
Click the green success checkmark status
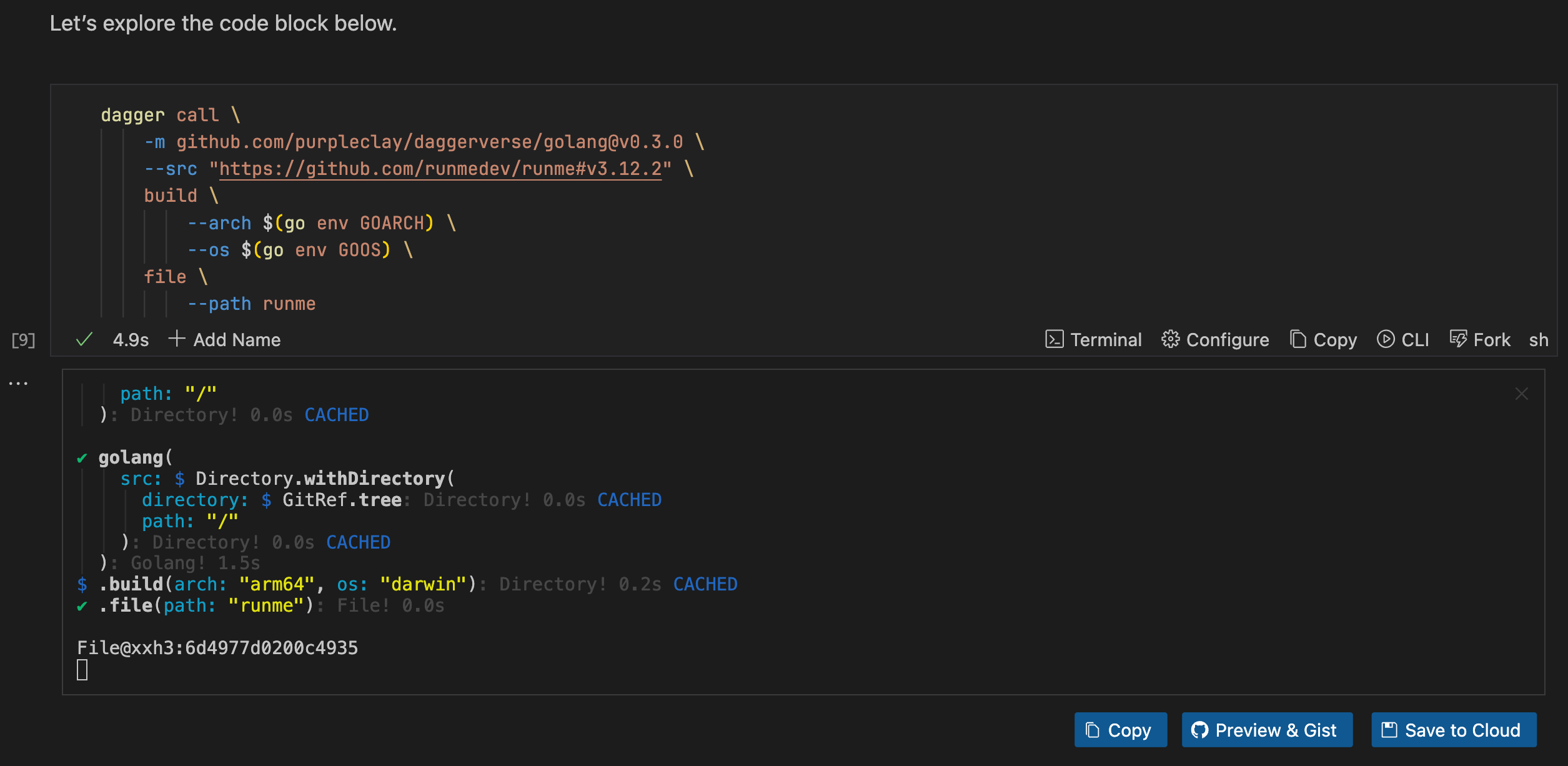coord(84,339)
